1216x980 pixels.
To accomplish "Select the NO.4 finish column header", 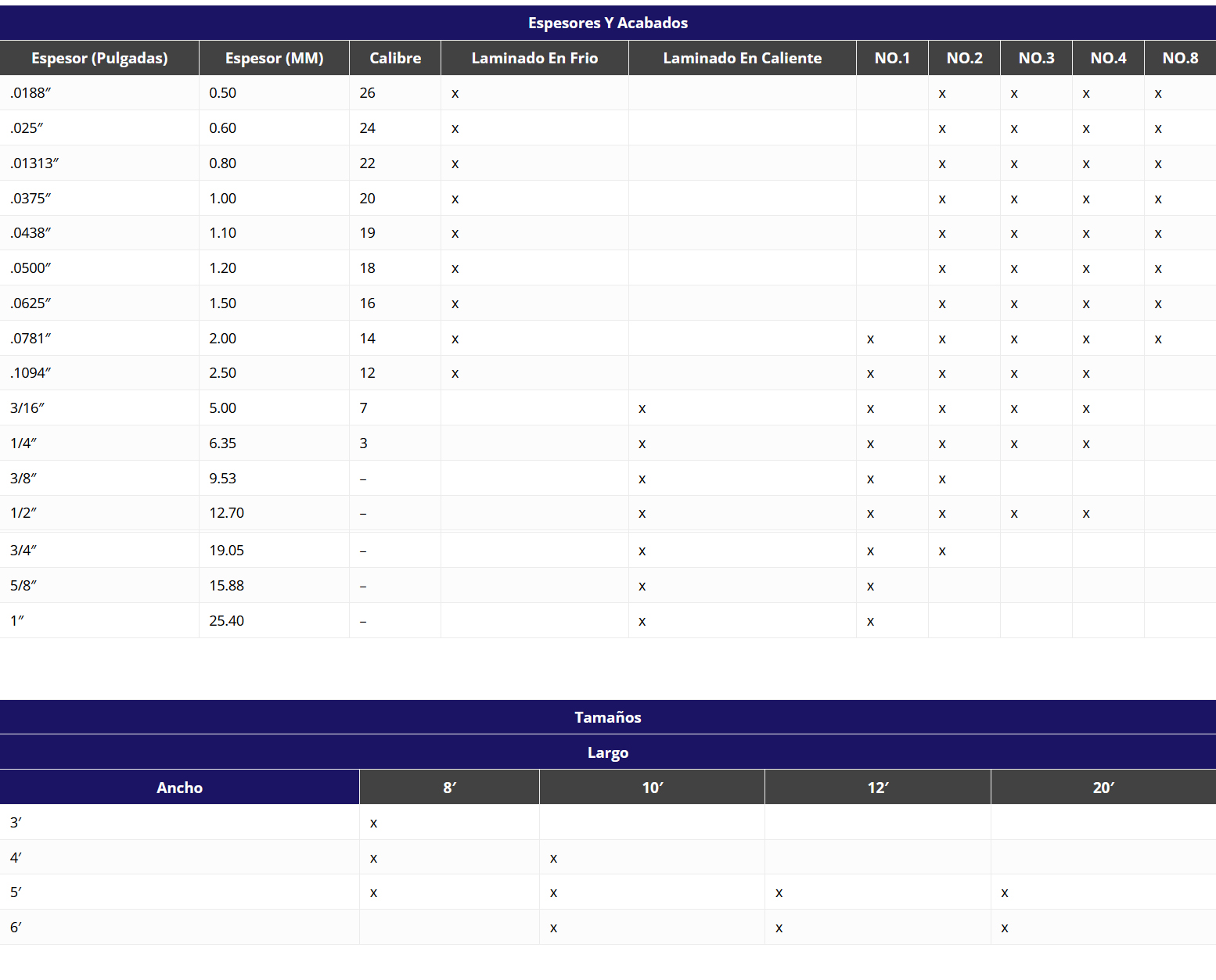I will point(1108,59).
